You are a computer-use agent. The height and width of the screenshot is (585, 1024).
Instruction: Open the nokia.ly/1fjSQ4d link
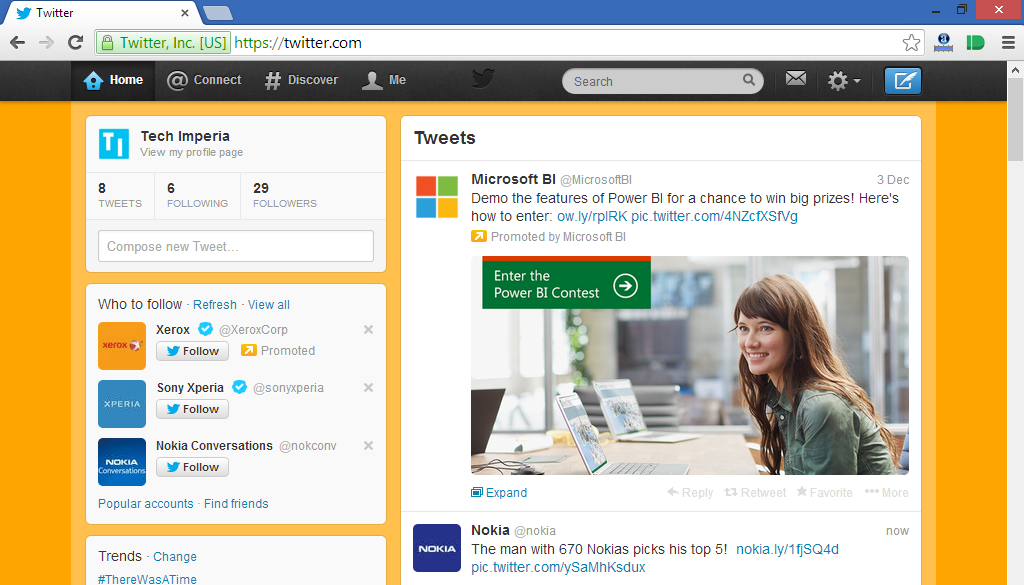pos(787,550)
